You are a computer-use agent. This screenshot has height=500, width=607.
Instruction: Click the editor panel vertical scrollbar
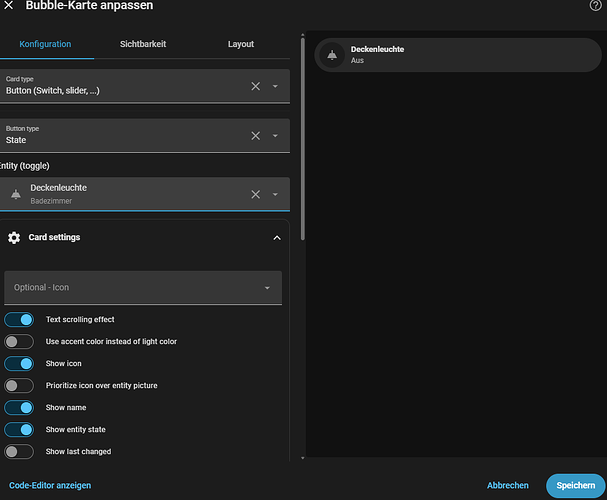coord(303,138)
